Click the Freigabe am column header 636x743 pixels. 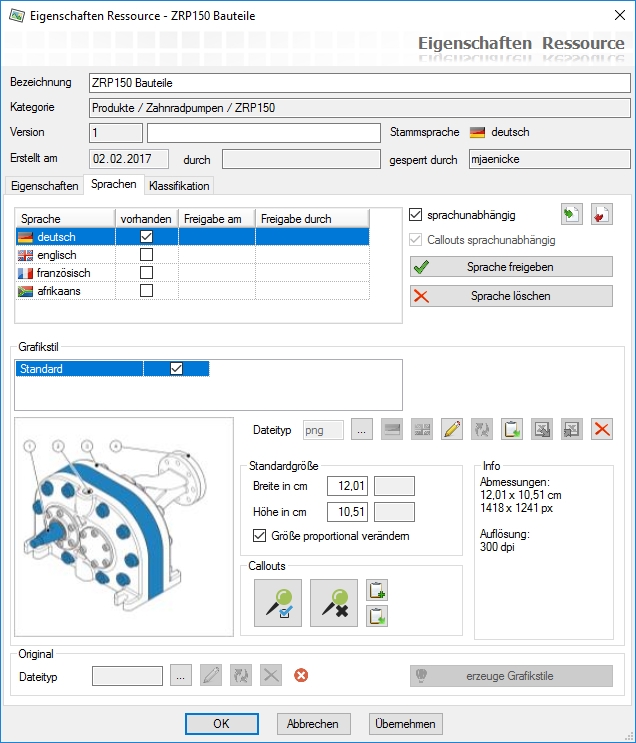click(x=217, y=218)
